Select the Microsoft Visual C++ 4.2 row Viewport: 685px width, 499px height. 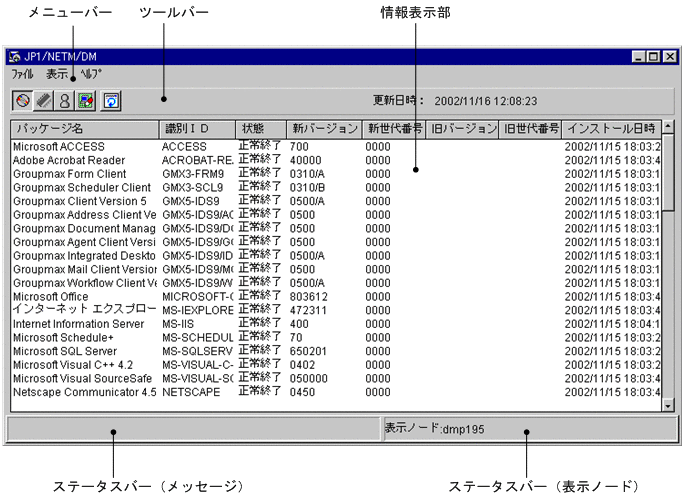[336, 365]
